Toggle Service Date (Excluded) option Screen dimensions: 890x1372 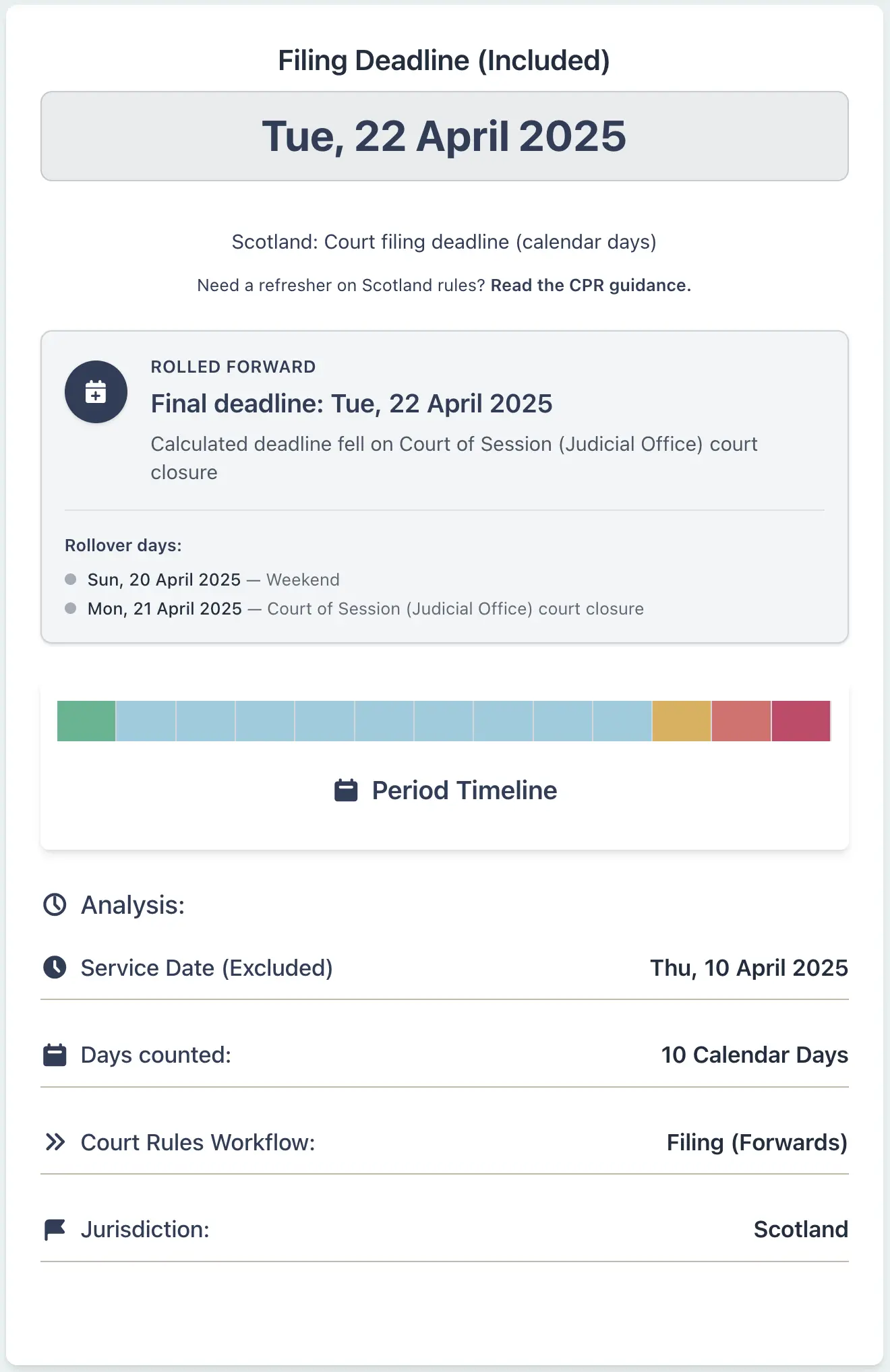tap(206, 968)
